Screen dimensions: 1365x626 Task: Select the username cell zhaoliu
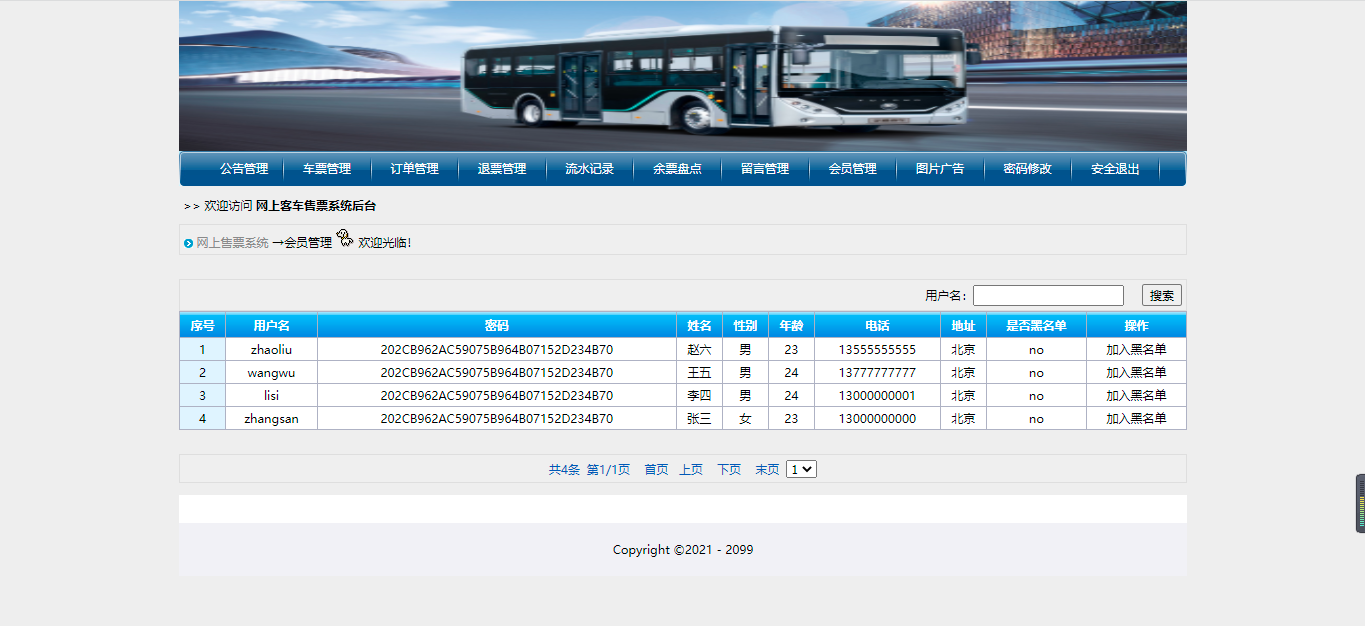[271, 350]
